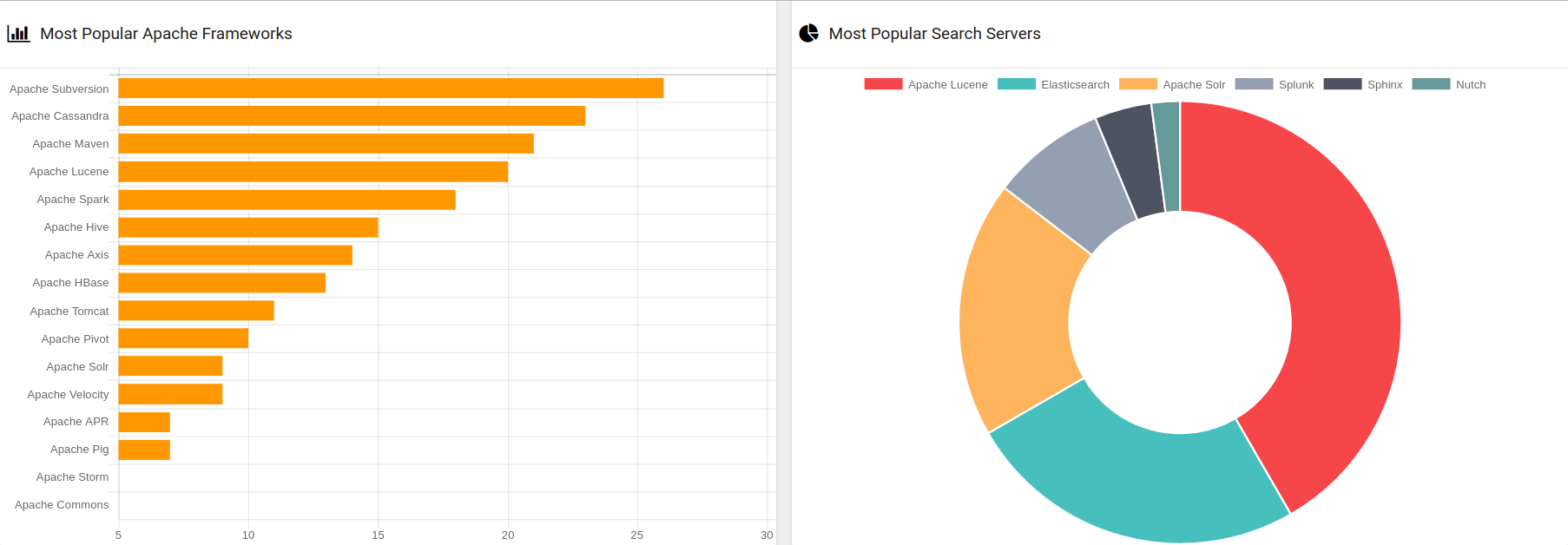Click the 'Apache Pivot' axis label
The height and width of the screenshot is (545, 1568).
pos(75,339)
